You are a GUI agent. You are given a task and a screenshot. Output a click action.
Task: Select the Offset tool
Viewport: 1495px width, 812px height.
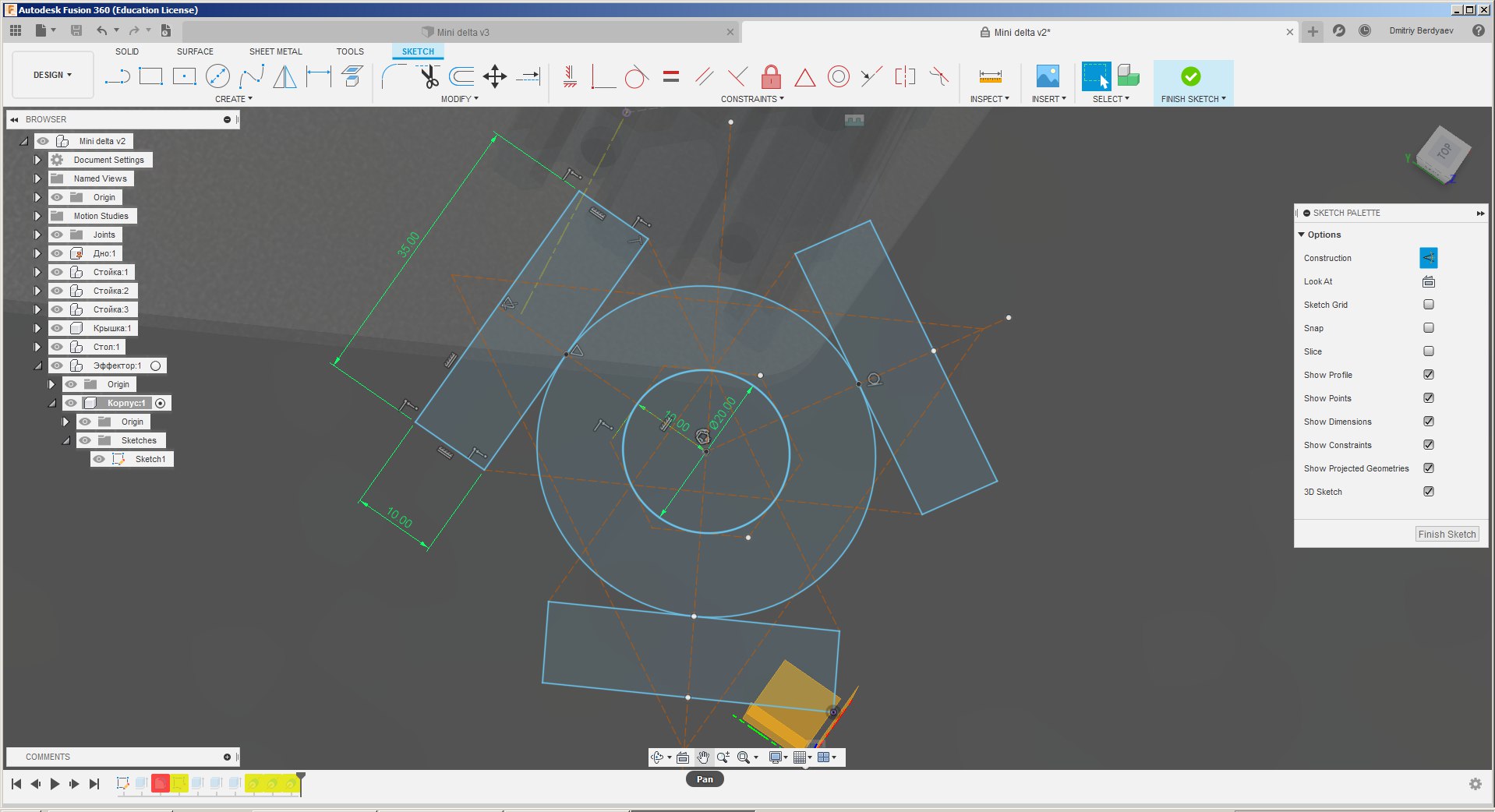461,76
